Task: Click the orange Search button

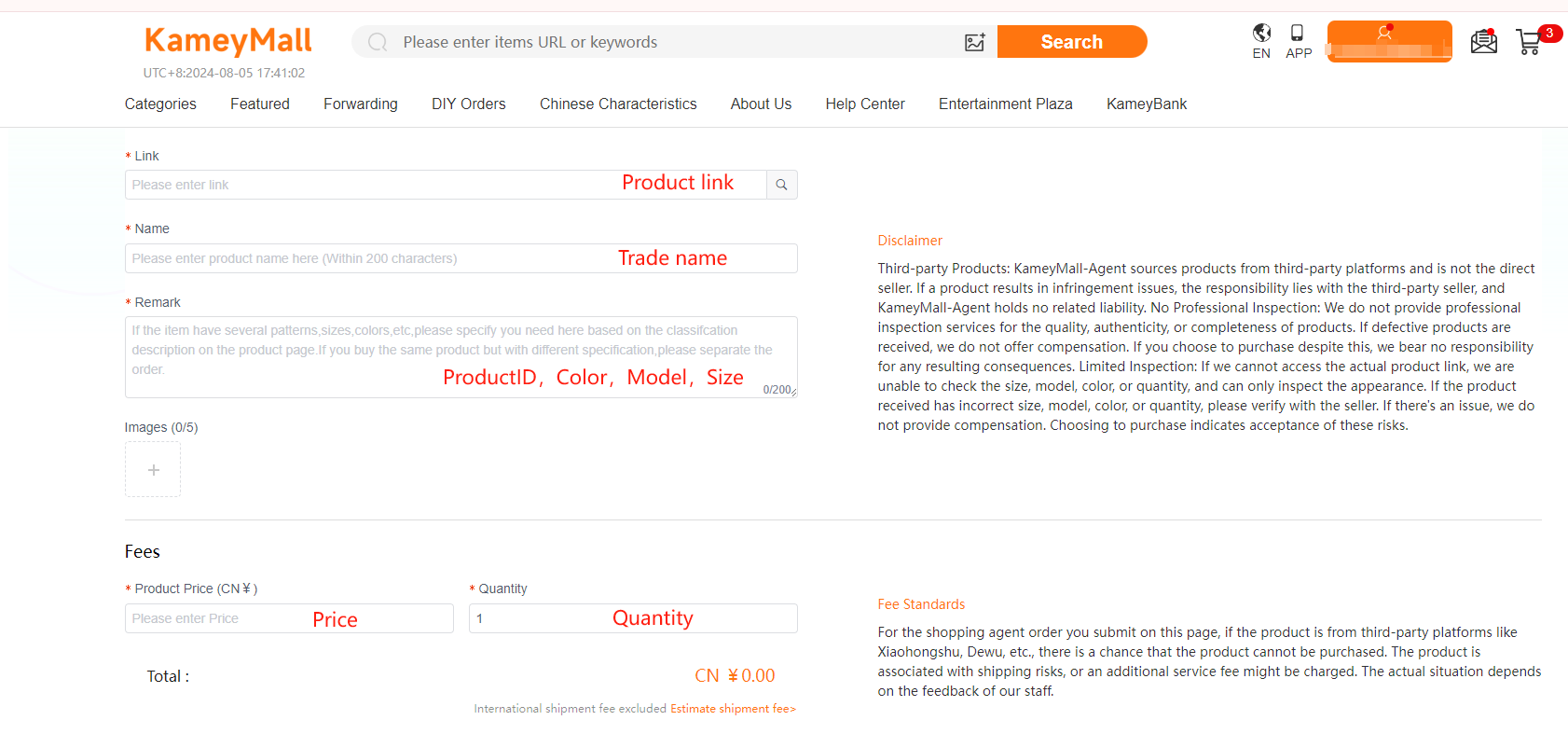Action: [1072, 42]
